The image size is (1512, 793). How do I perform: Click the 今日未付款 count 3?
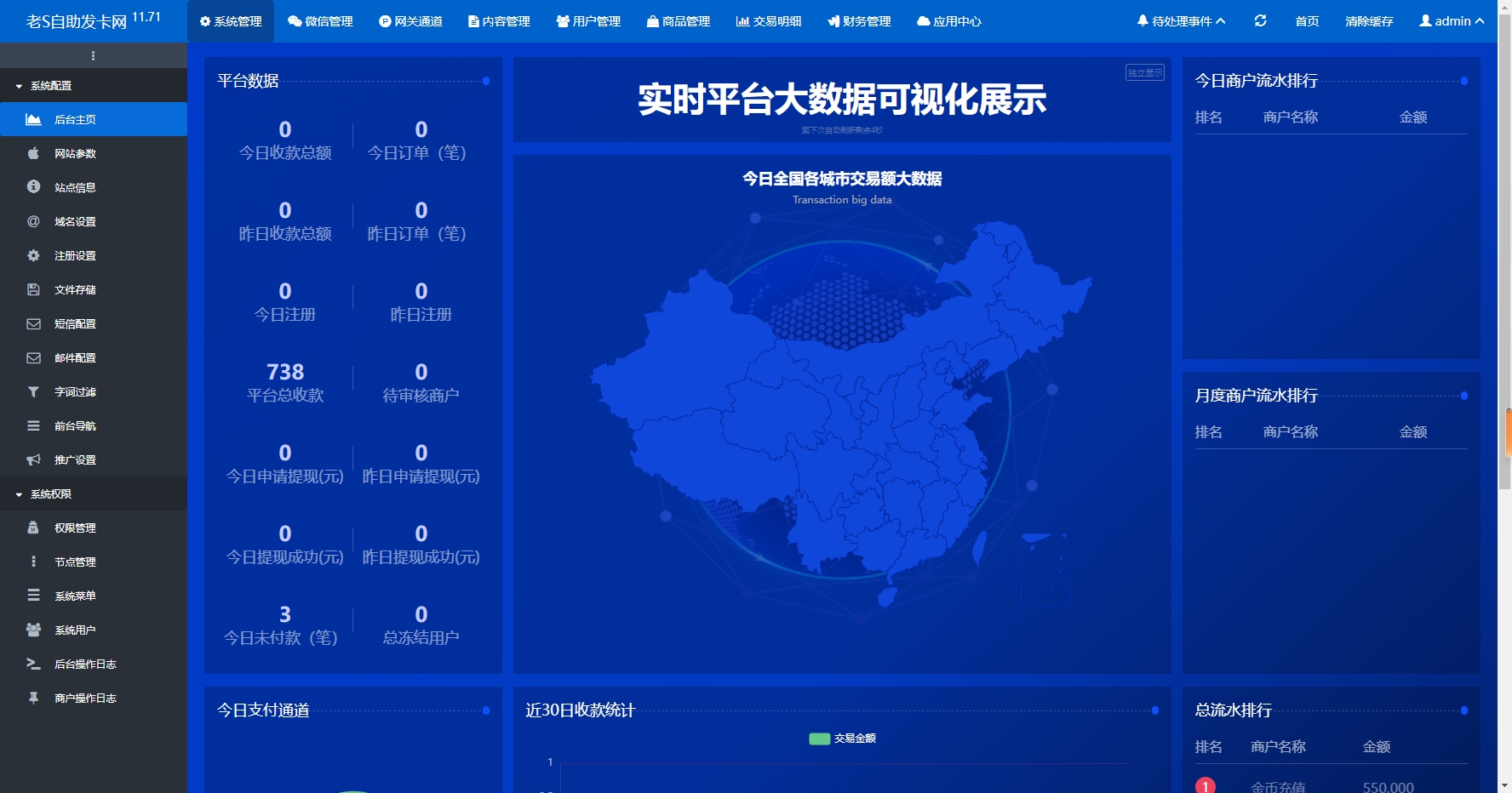click(x=285, y=614)
